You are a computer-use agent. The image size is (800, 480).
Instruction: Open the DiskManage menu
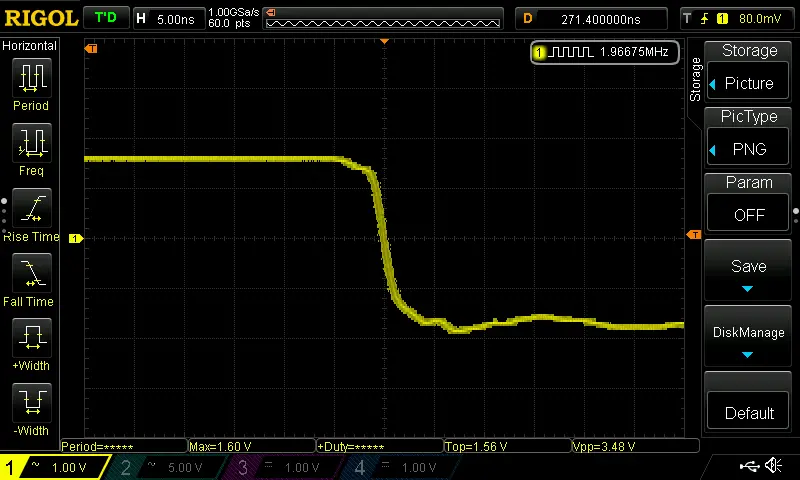click(x=749, y=336)
